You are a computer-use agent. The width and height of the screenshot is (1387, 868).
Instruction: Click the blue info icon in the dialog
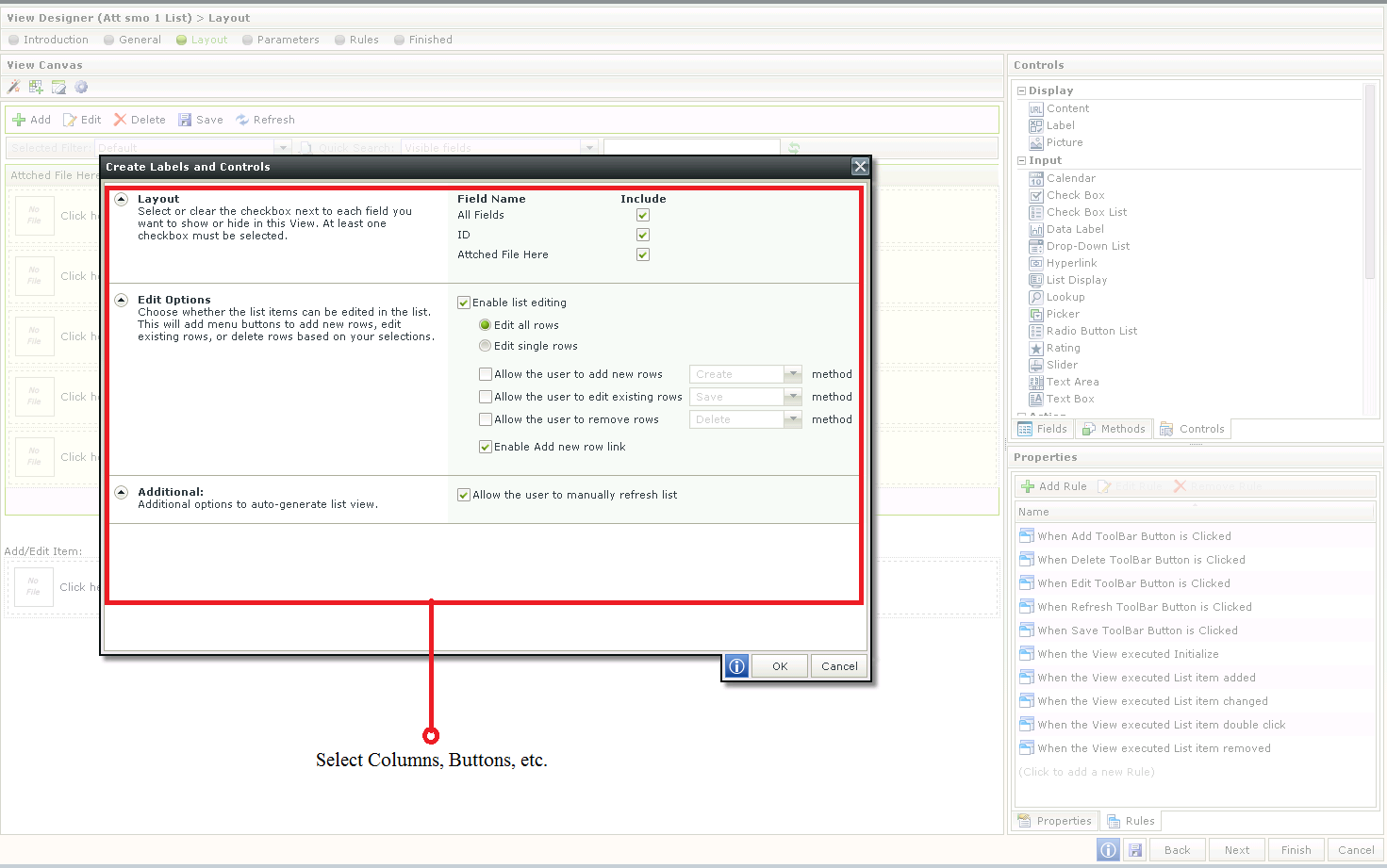click(737, 666)
